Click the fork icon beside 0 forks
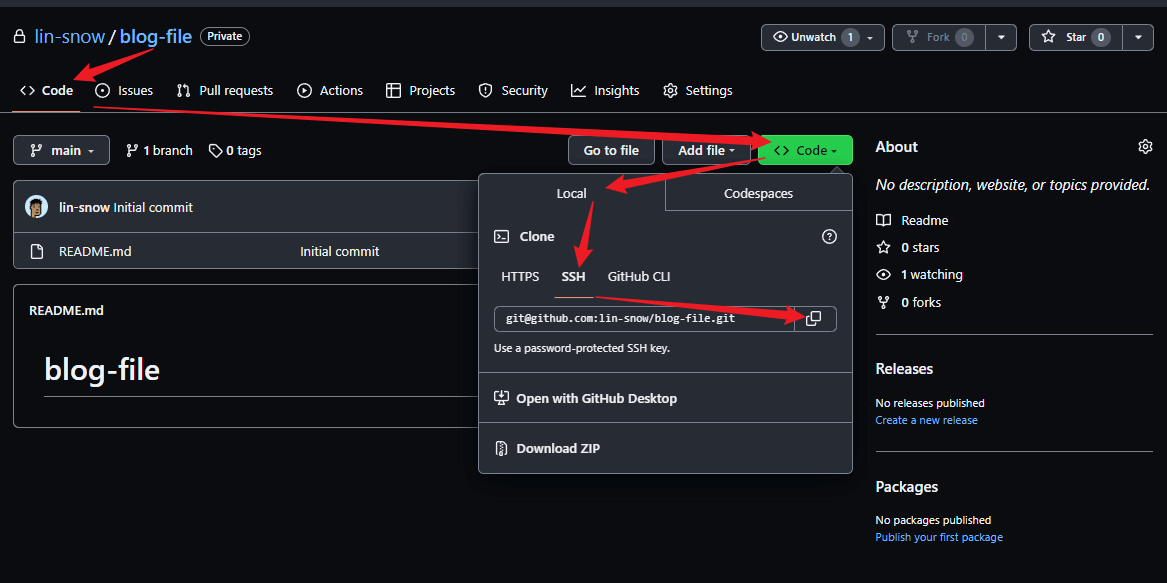This screenshot has width=1167, height=583. coord(883,302)
